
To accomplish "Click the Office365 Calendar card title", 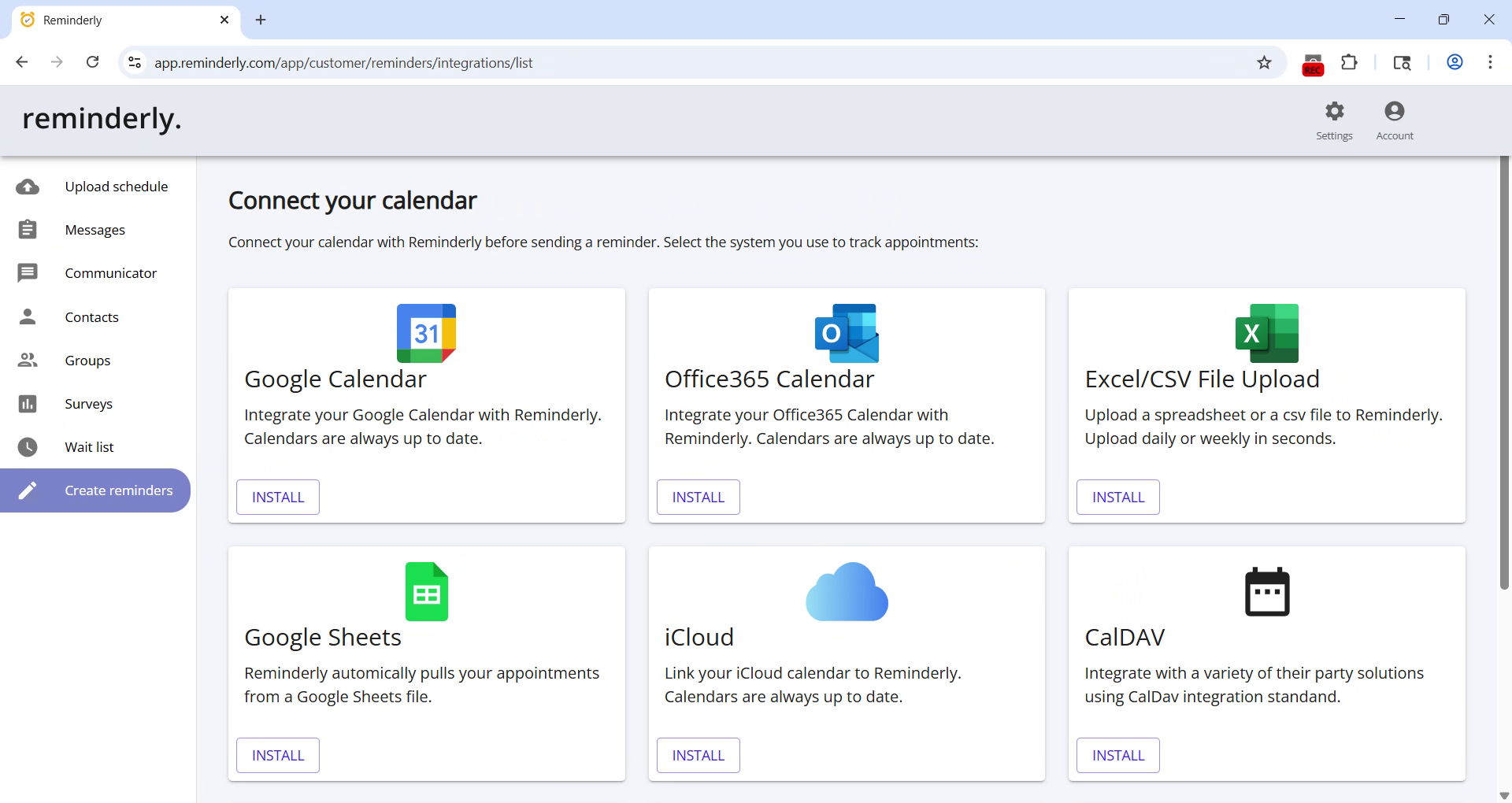I will [769, 379].
